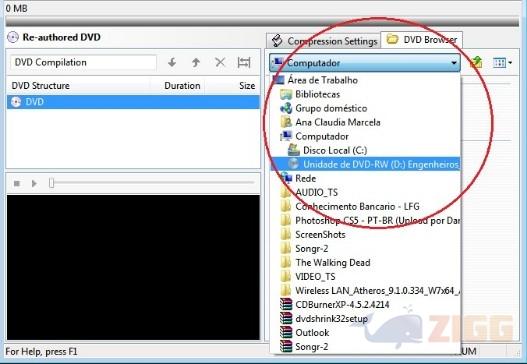Click the delete X icon
527x364 pixels.
(220, 63)
